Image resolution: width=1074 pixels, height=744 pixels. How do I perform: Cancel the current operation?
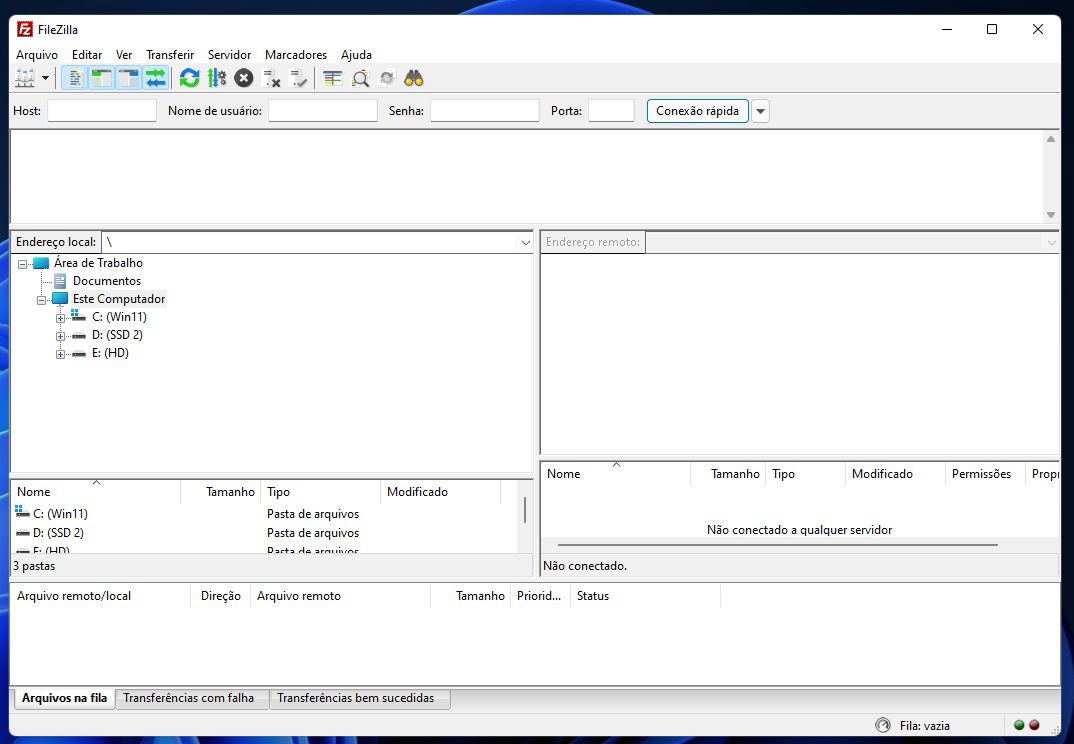tap(244, 78)
